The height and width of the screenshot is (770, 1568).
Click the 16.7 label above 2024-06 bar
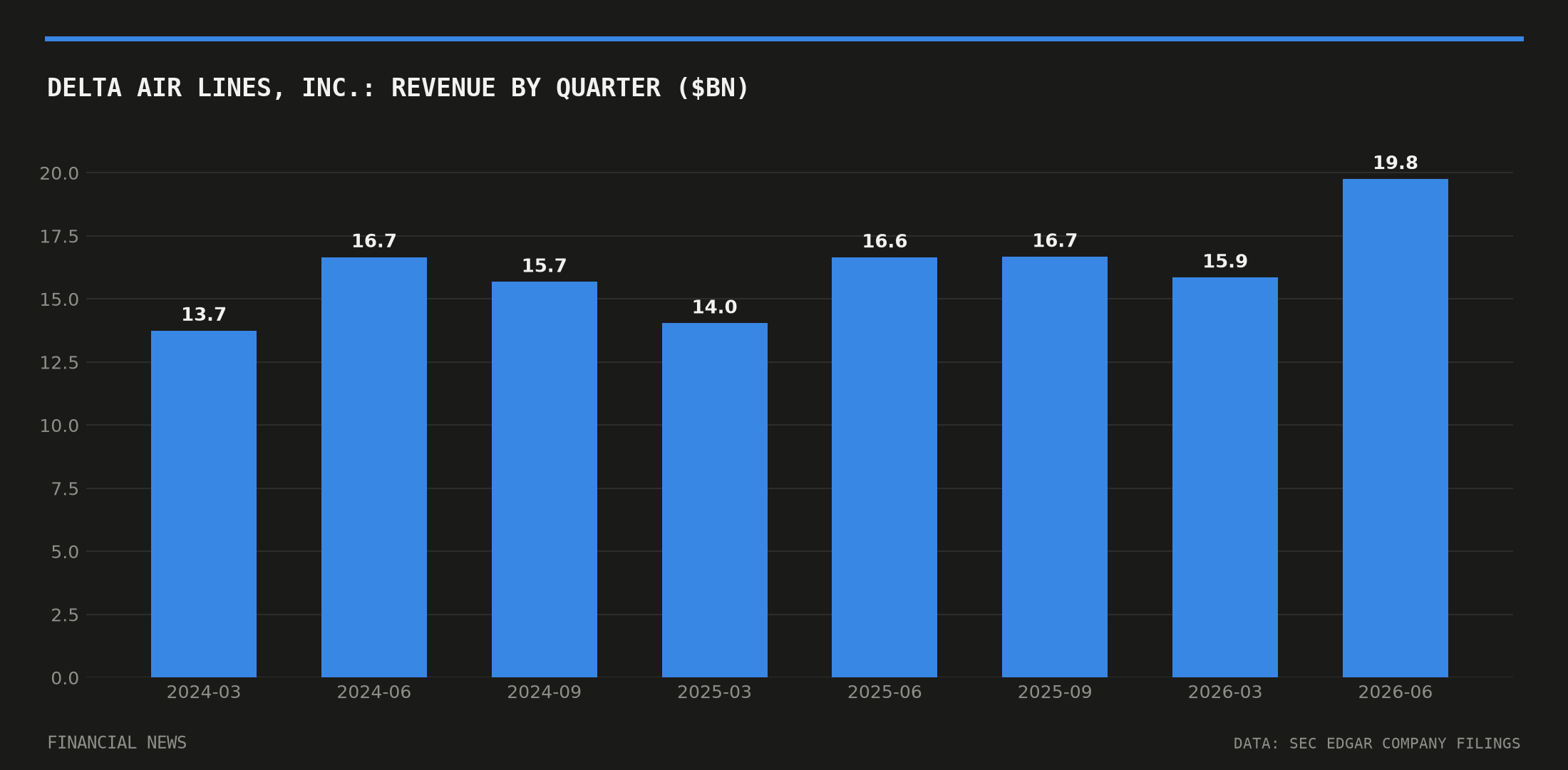(374, 241)
